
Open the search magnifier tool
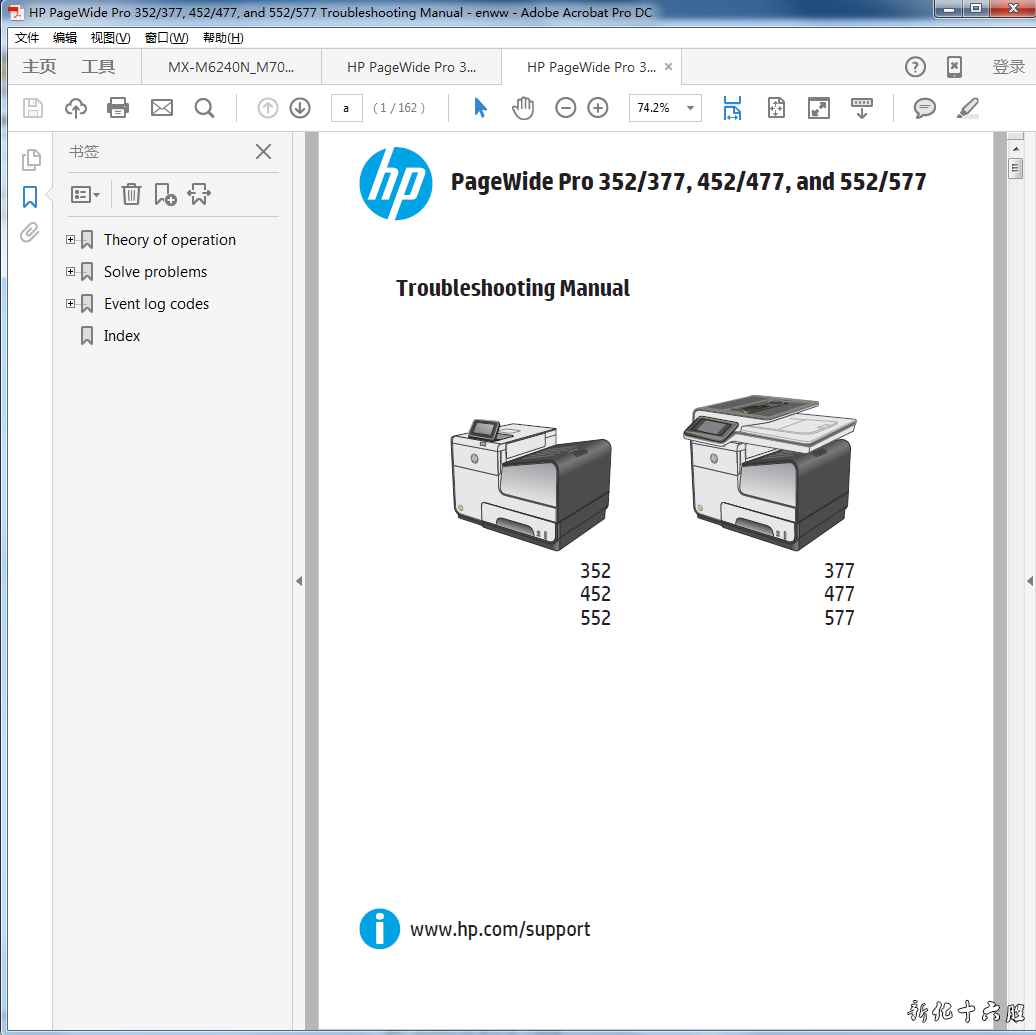click(204, 108)
